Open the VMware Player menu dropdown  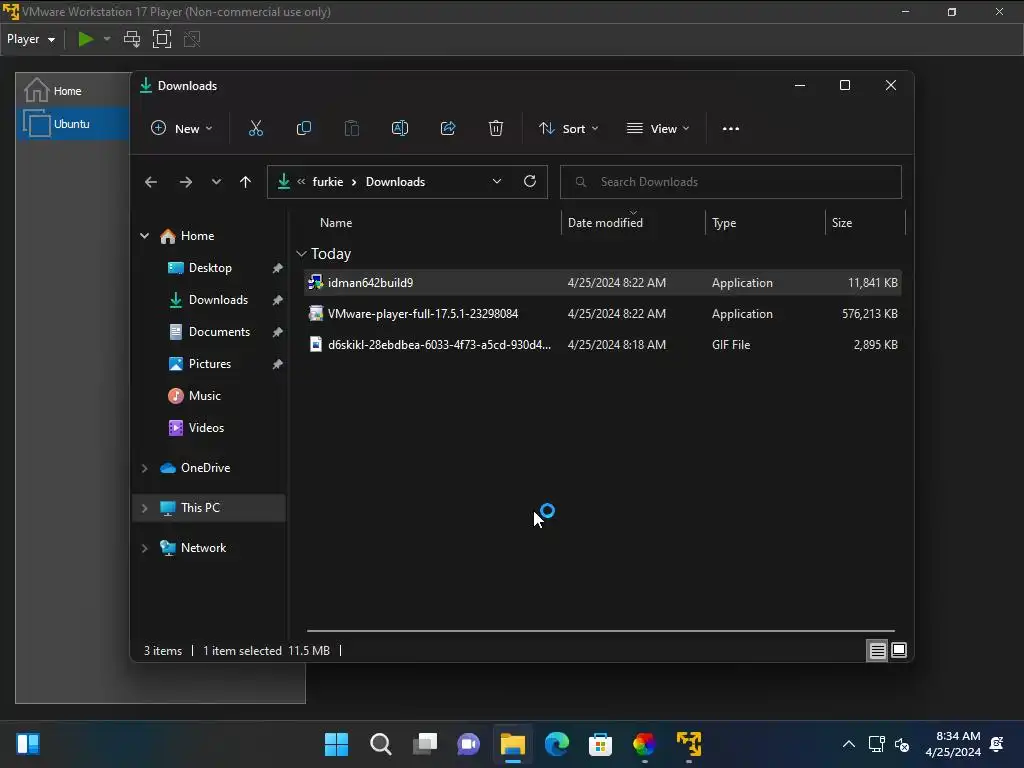tap(31, 39)
